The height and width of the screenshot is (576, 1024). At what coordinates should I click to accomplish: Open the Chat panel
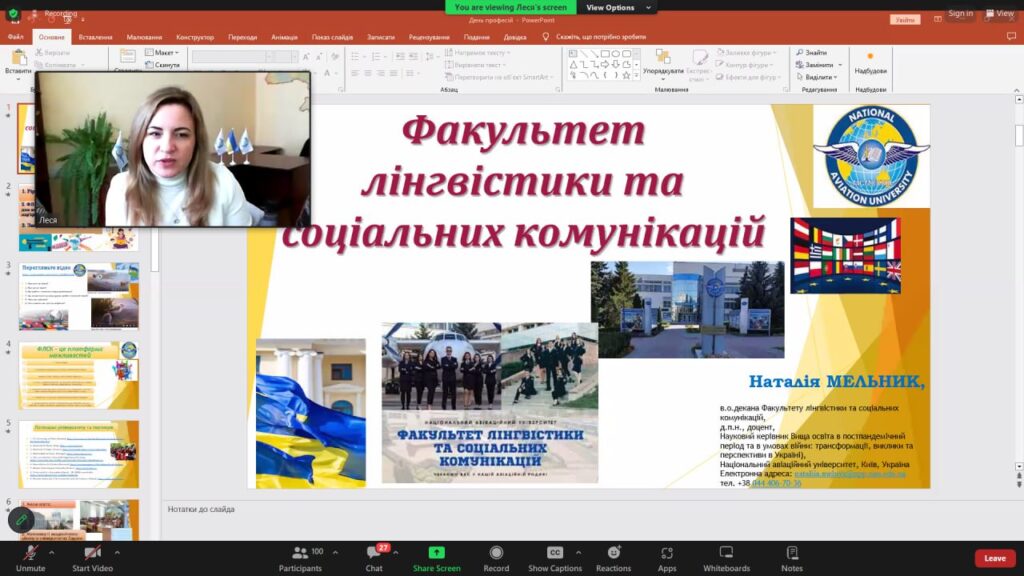[374, 553]
